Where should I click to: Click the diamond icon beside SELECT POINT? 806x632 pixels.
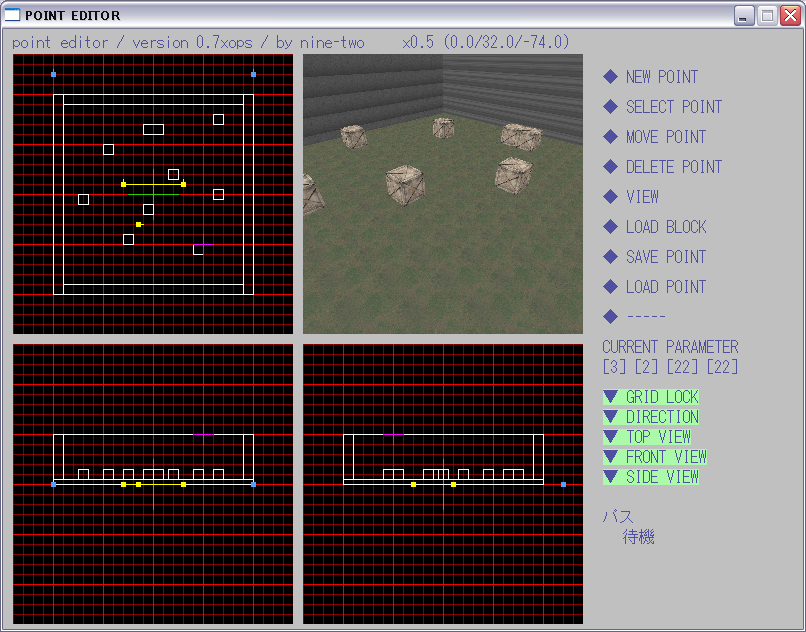[610, 107]
